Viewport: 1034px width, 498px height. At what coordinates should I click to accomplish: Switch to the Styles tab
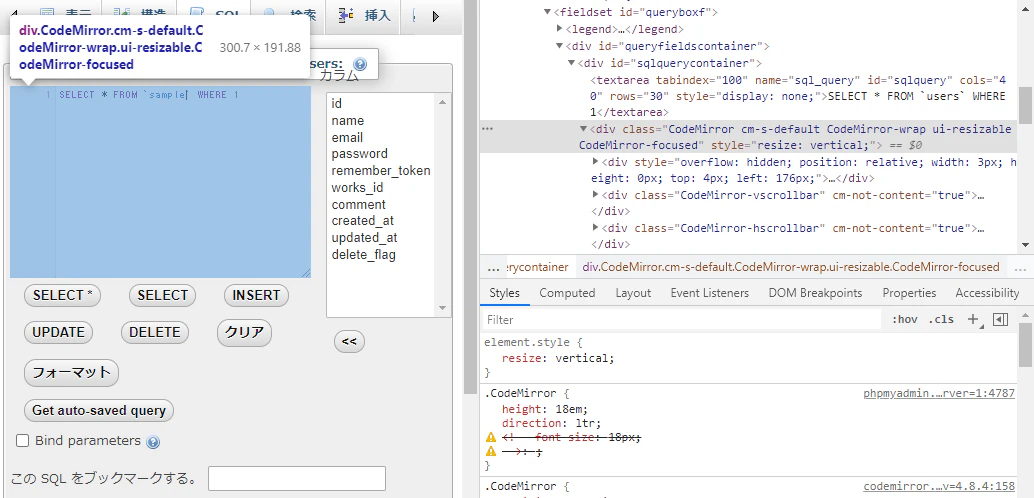(504, 293)
